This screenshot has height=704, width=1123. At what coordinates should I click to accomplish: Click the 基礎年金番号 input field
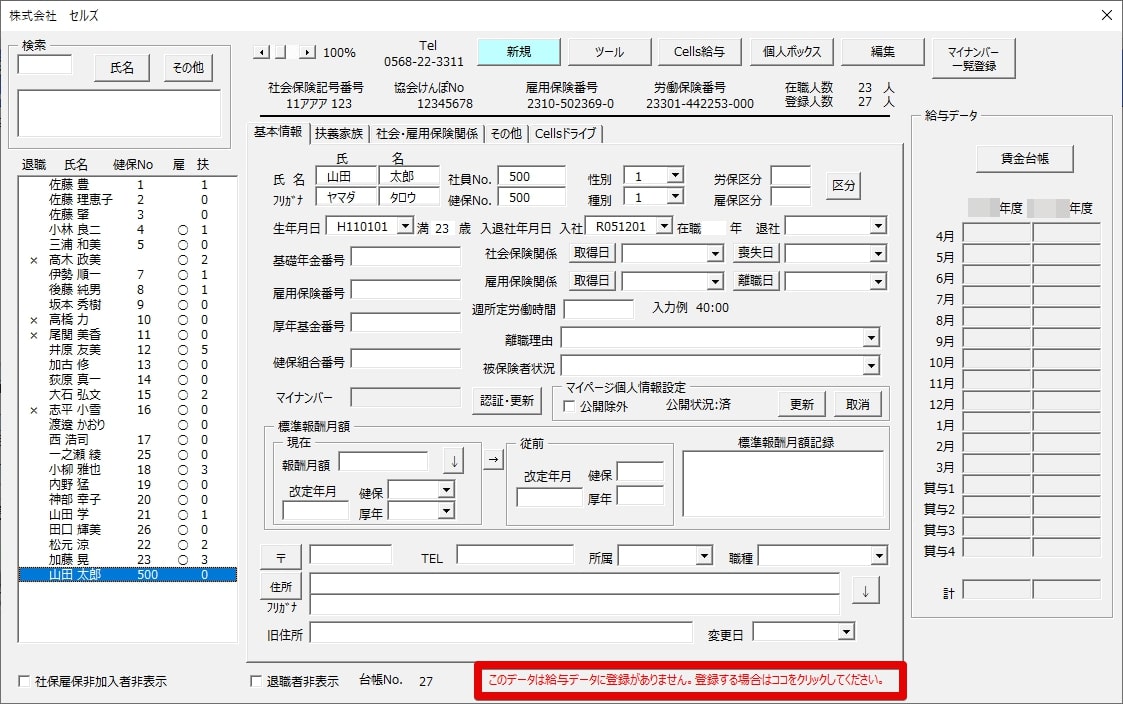coord(405,257)
